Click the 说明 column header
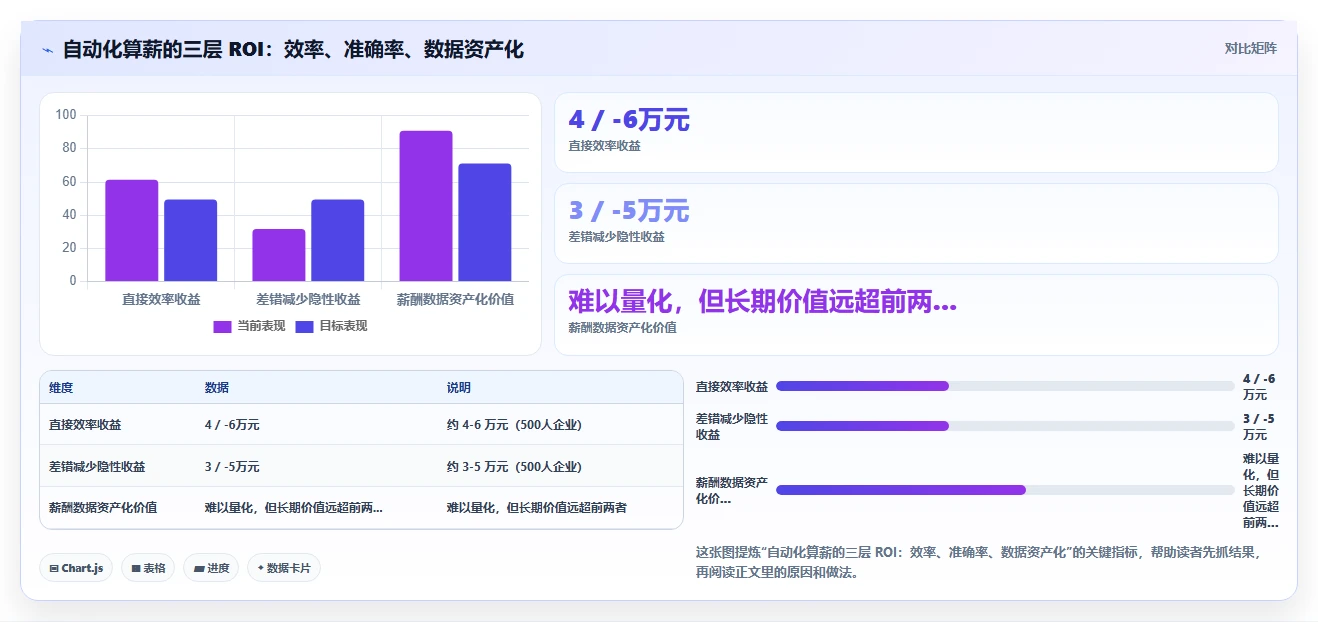 tap(459, 388)
